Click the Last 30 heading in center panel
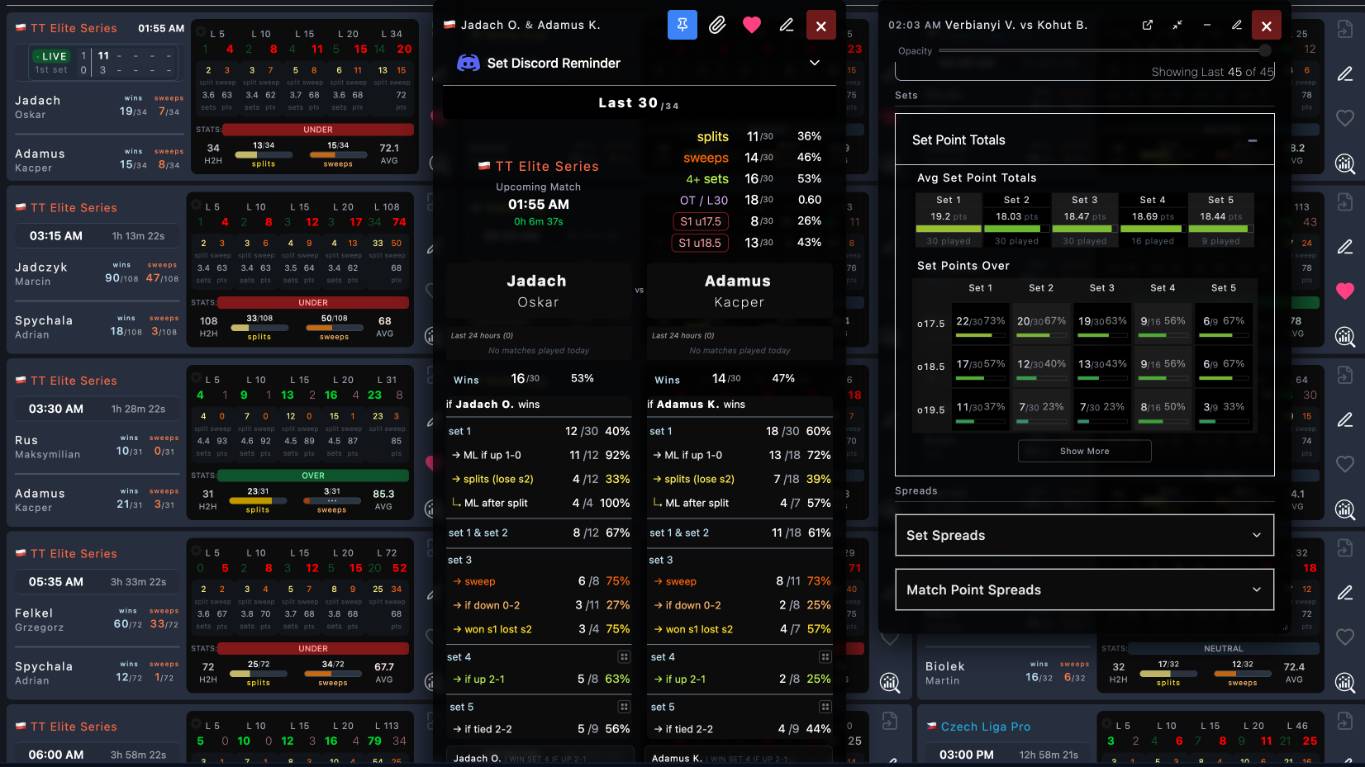1365x767 pixels. pos(639,103)
